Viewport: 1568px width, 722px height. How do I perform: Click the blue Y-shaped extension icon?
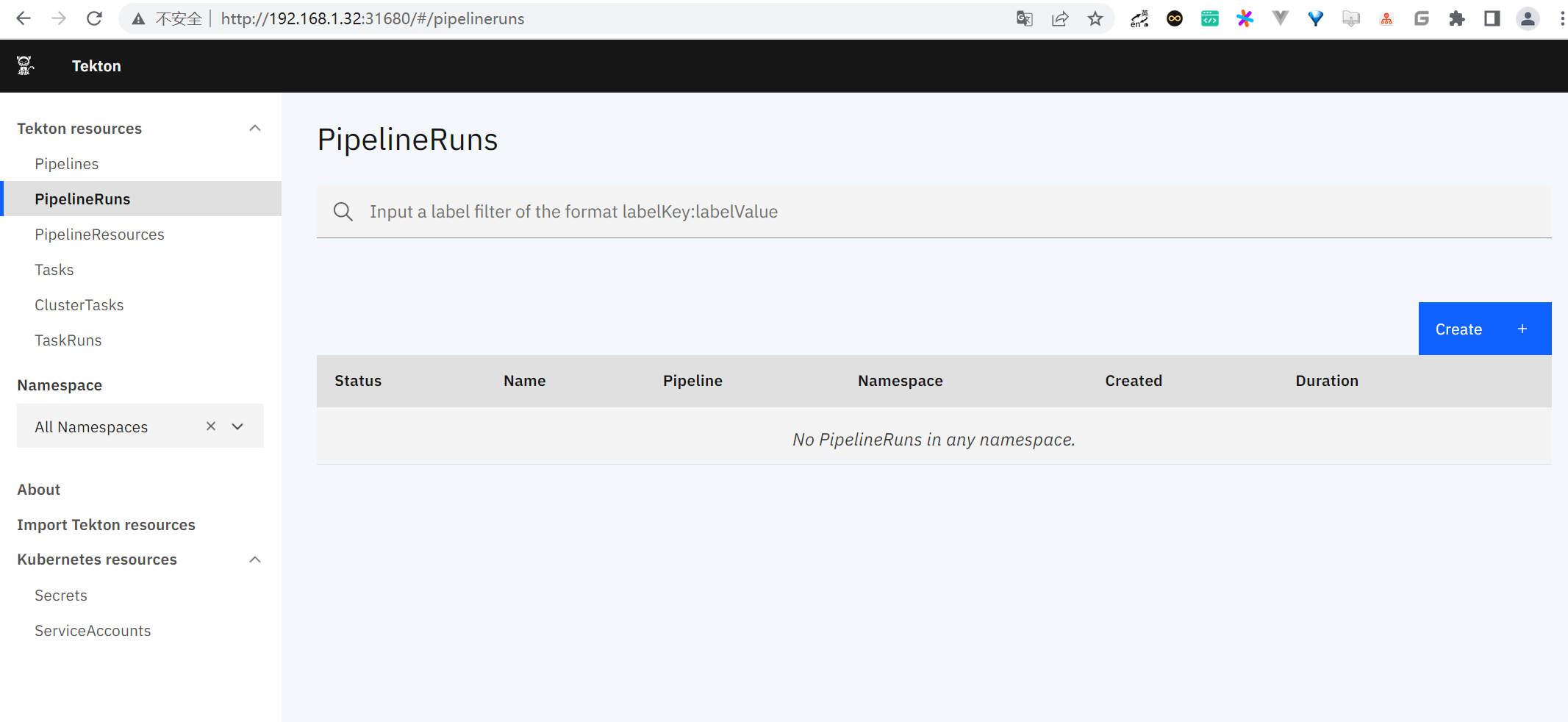1315,18
